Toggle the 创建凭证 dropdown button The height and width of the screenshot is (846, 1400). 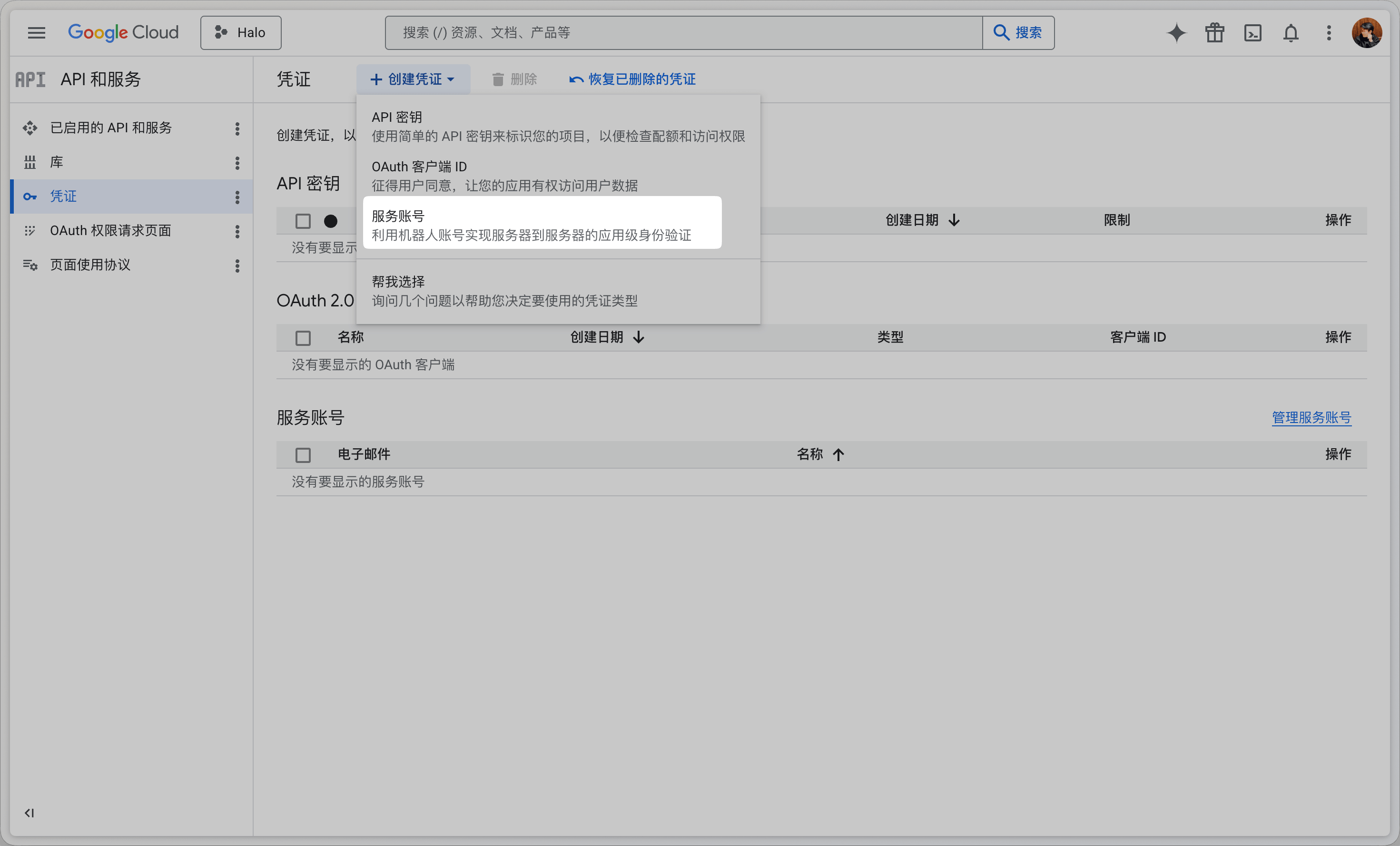(413, 79)
